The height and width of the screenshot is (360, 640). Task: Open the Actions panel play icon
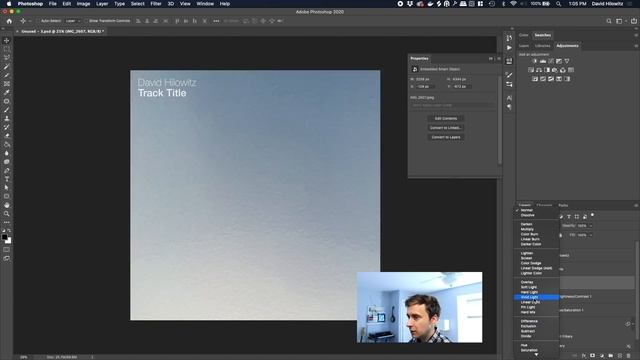(x=509, y=48)
